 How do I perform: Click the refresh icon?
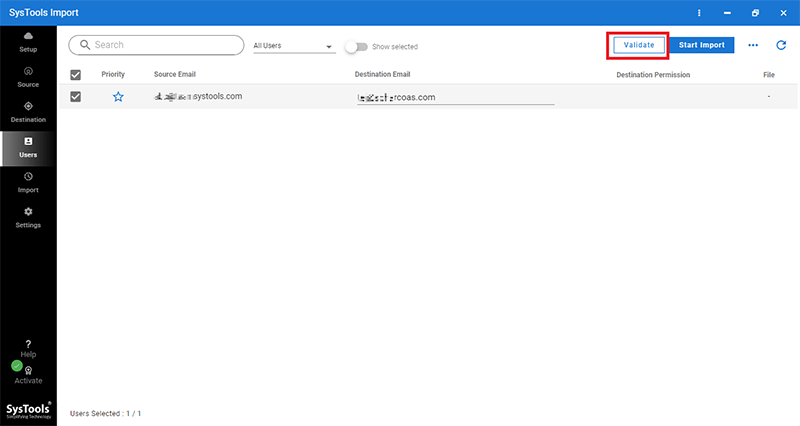[781, 45]
